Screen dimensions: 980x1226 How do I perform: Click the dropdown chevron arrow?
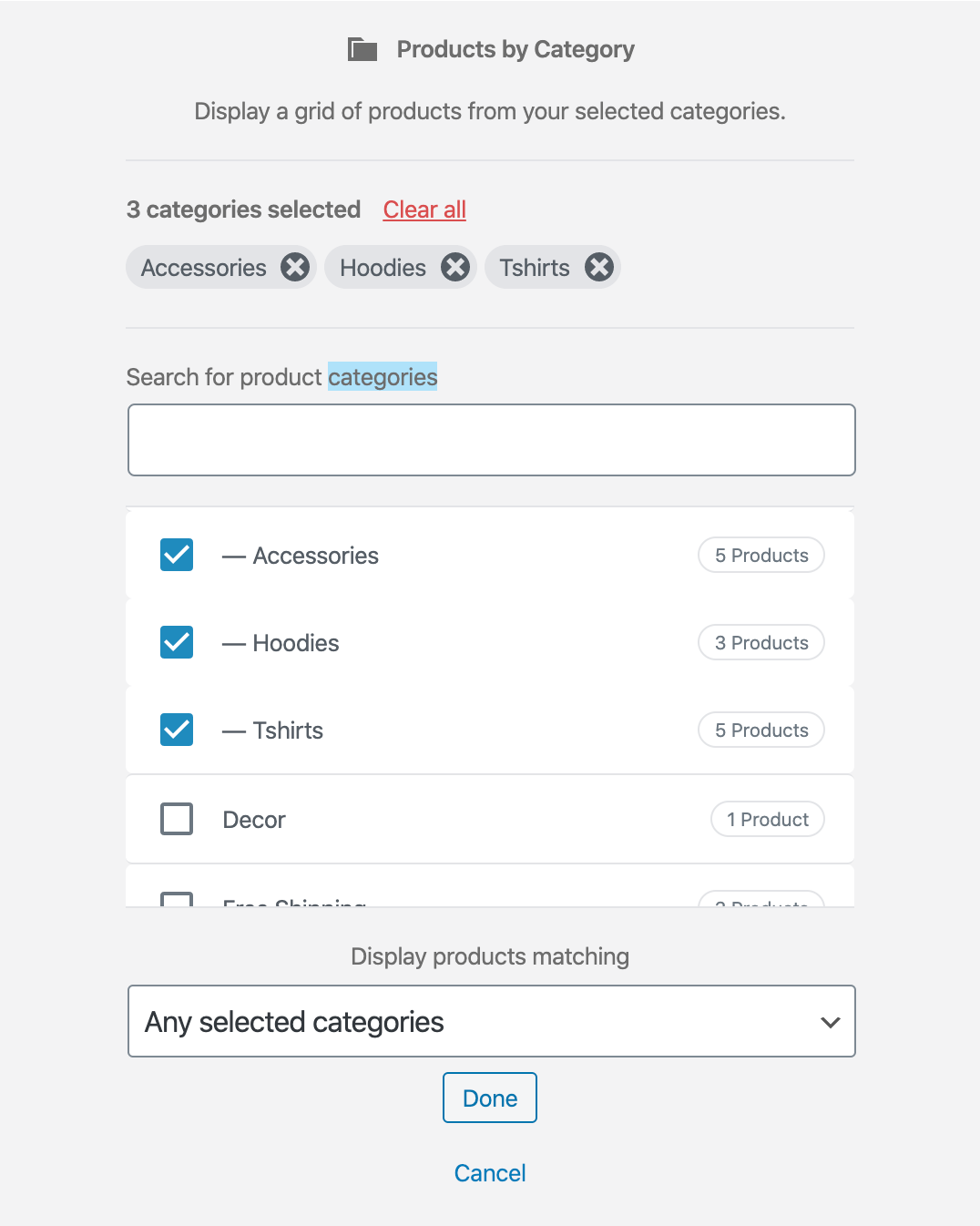(x=830, y=1022)
